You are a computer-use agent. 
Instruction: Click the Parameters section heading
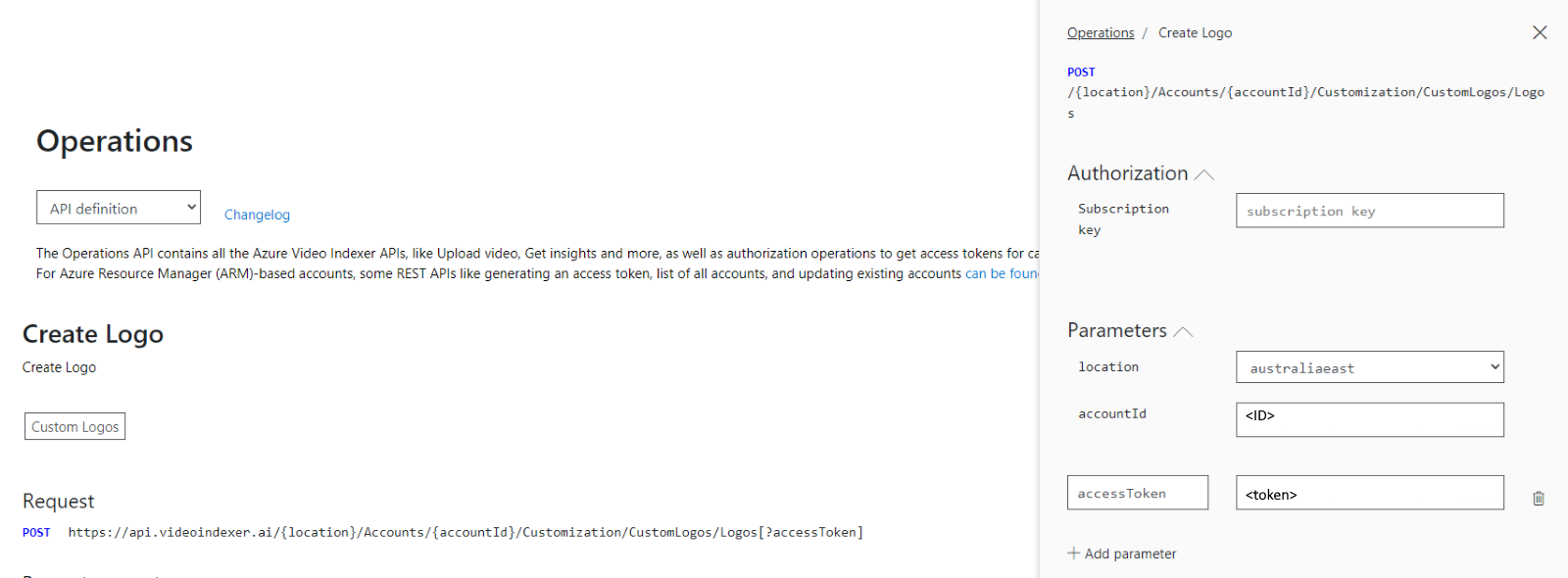pos(1117,331)
